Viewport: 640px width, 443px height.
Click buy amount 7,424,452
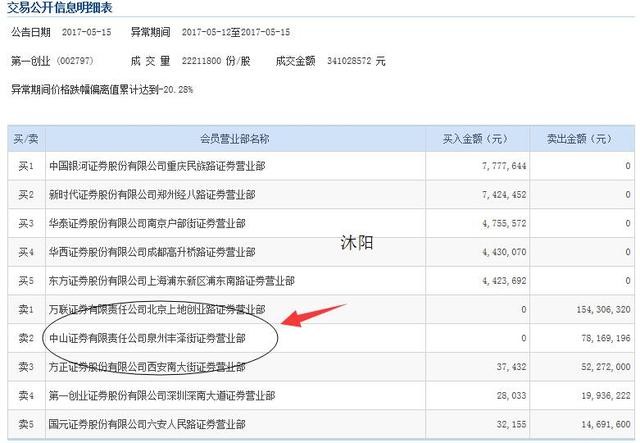coord(504,195)
